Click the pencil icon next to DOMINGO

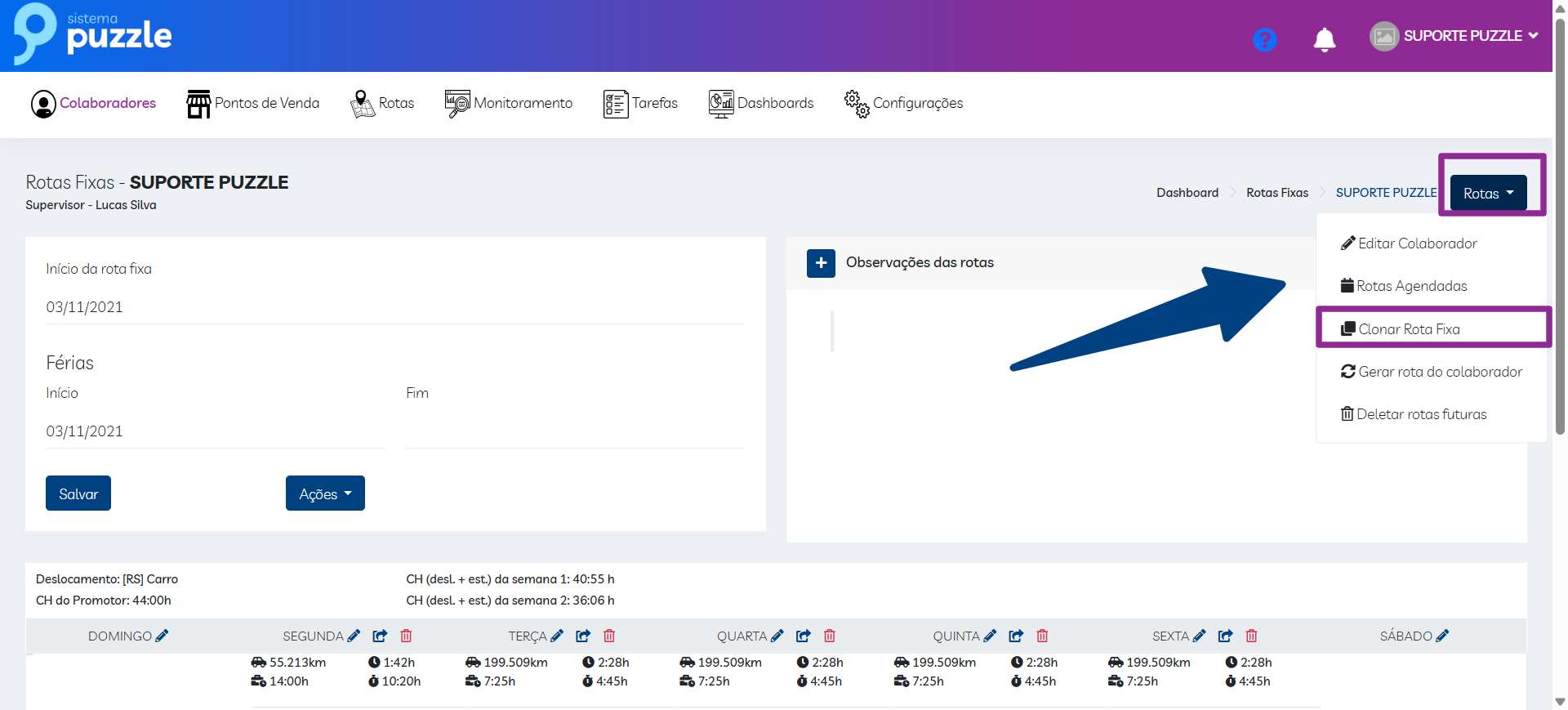pos(162,636)
